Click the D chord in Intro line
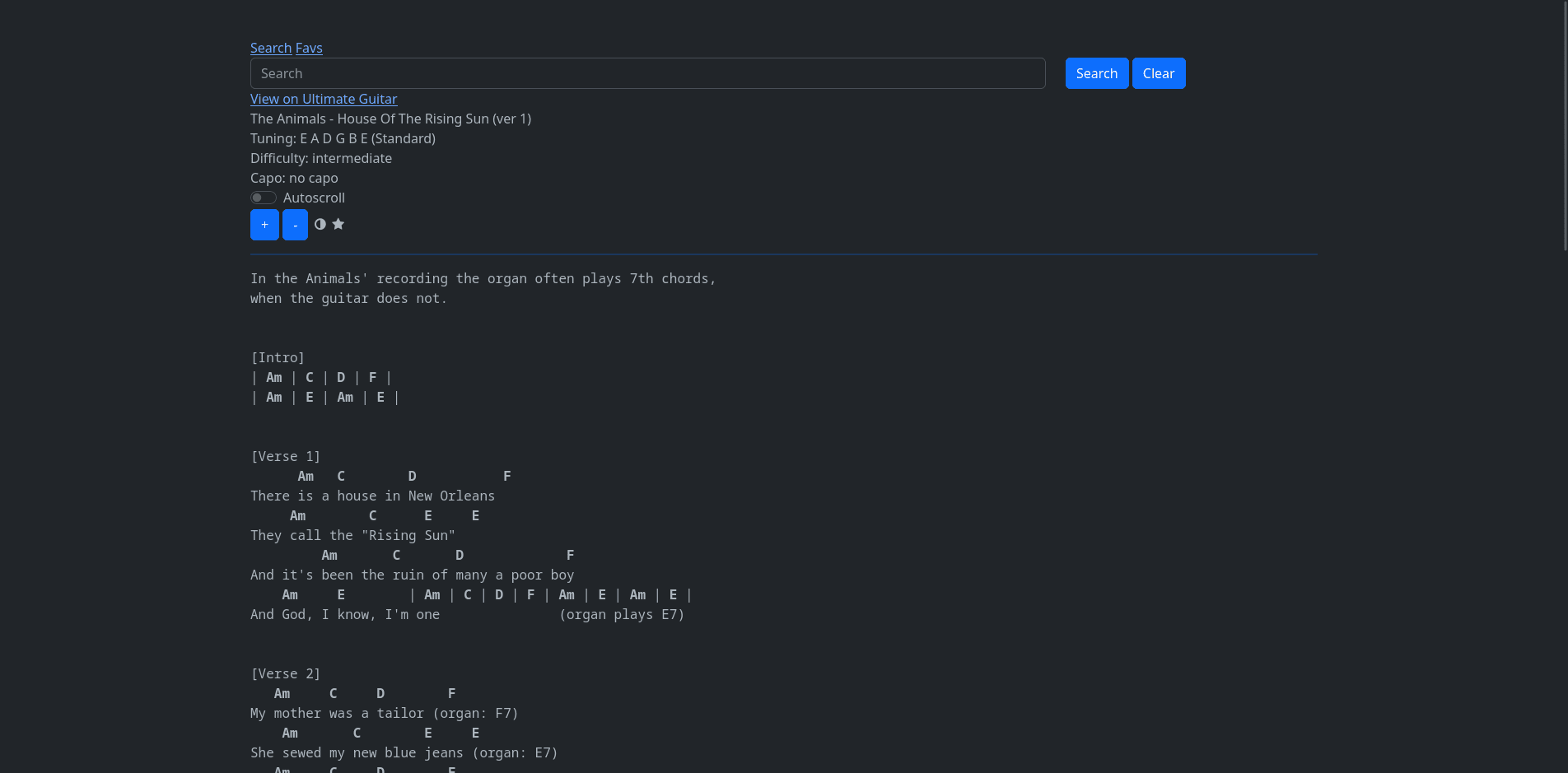This screenshot has width=1568, height=773. tap(341, 377)
